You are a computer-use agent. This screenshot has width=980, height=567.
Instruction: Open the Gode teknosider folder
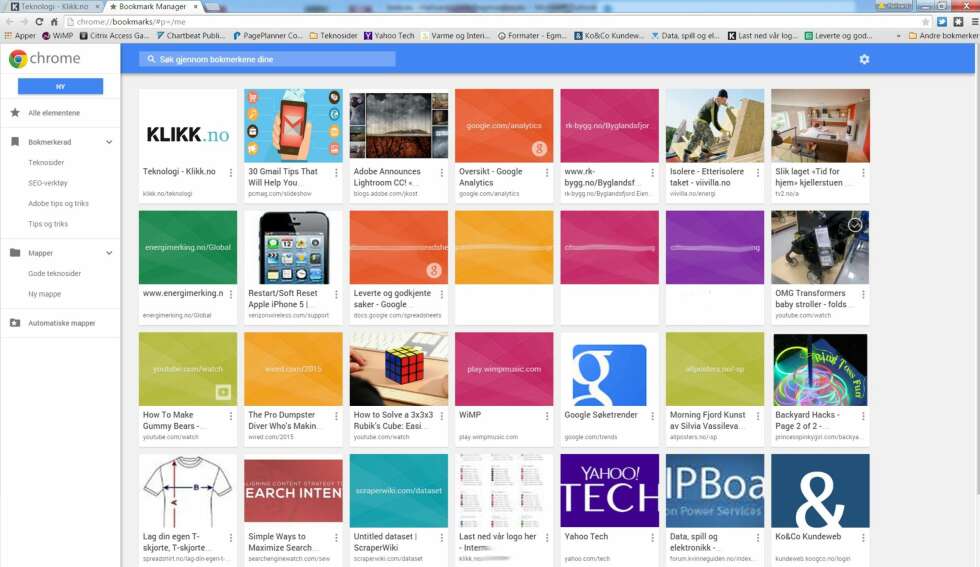point(54,273)
